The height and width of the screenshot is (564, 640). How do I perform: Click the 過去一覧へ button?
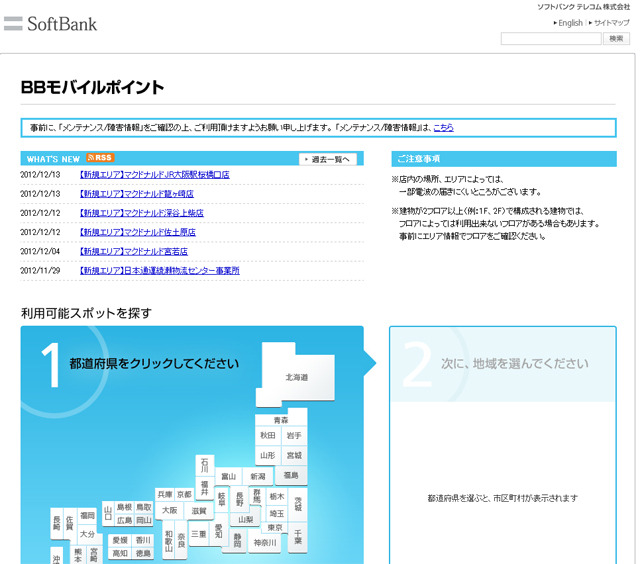pyautogui.click(x=328, y=159)
